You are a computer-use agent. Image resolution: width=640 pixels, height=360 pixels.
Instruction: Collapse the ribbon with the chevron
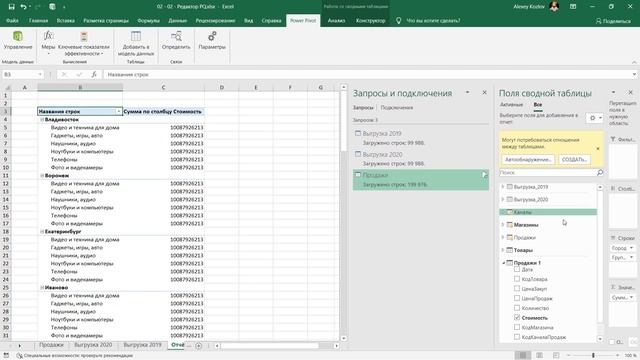(x=634, y=62)
